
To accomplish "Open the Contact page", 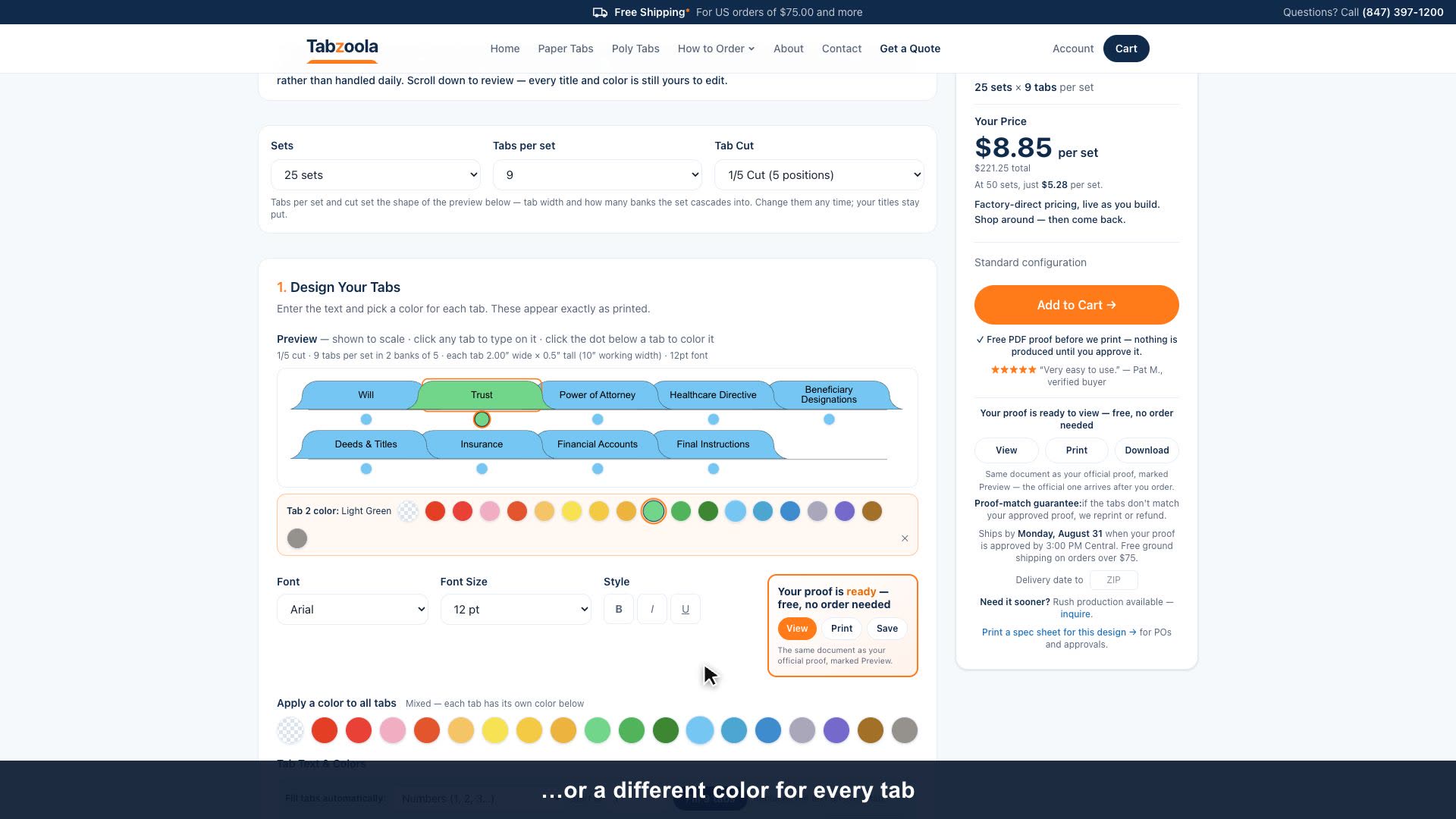I will pos(842,49).
